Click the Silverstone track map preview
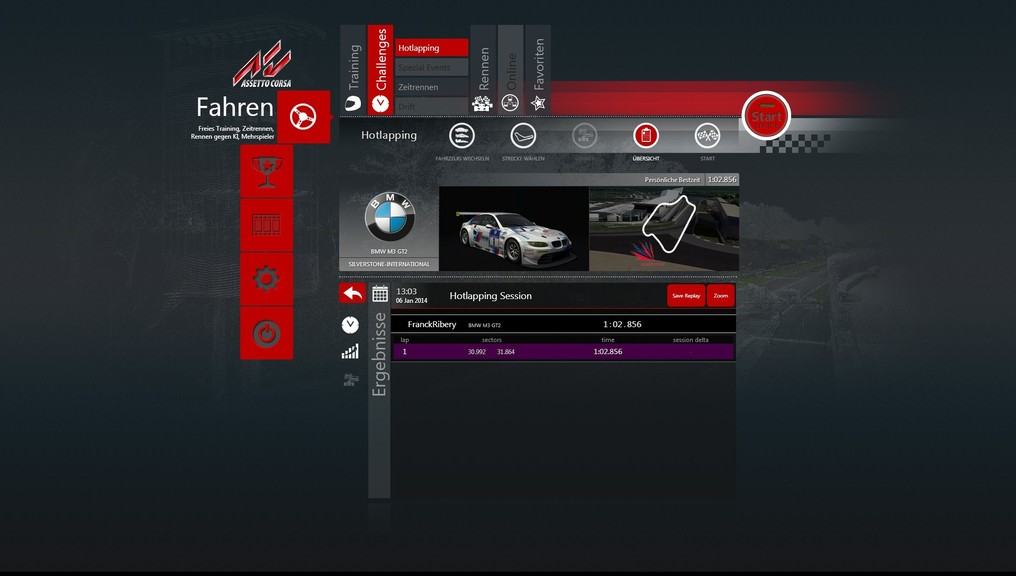Image resolution: width=1016 pixels, height=576 pixels. pos(664,229)
